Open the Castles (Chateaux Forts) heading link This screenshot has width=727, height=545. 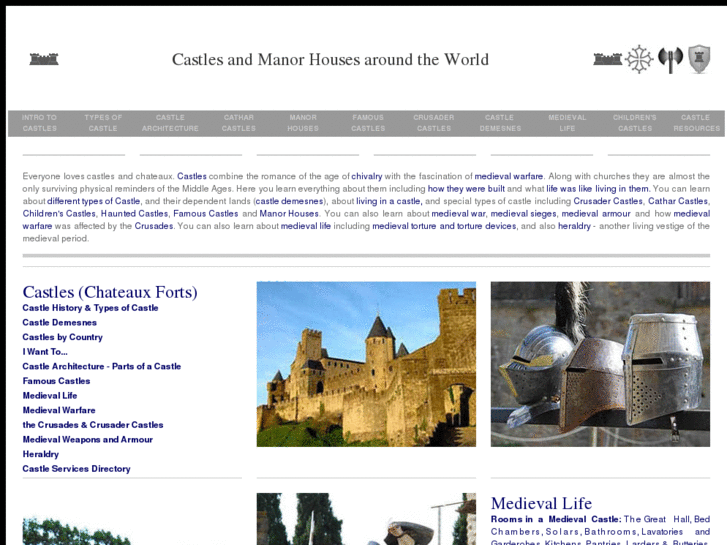(x=110, y=292)
